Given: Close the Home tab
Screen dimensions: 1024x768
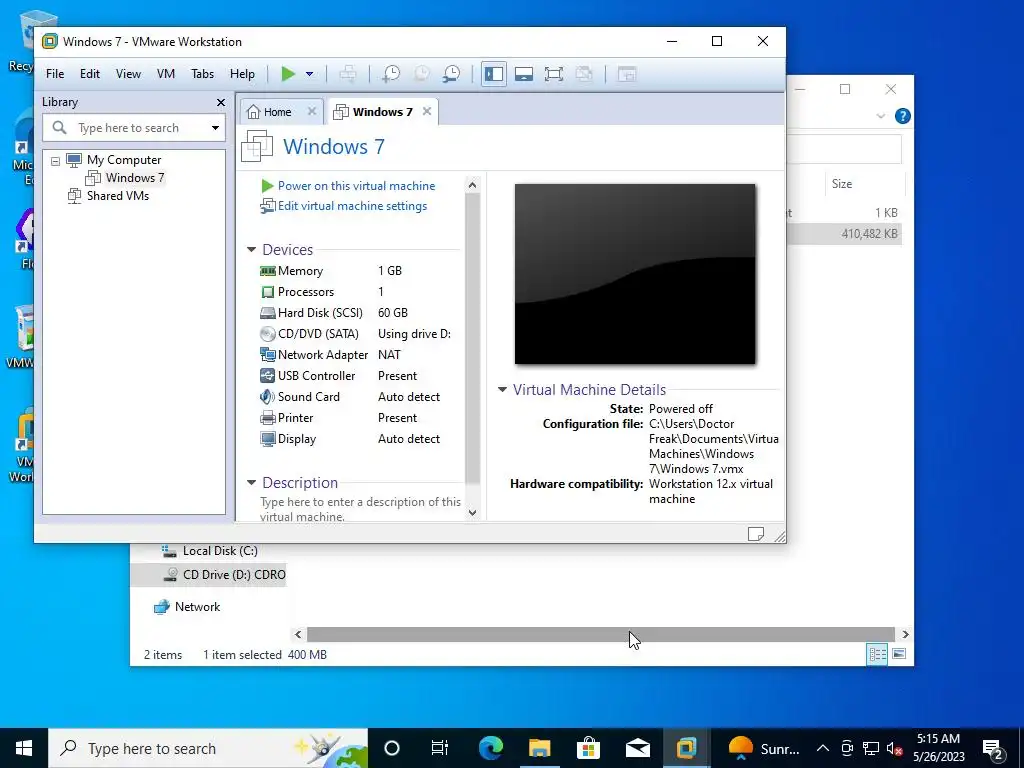Looking at the screenshot, I should (x=312, y=112).
